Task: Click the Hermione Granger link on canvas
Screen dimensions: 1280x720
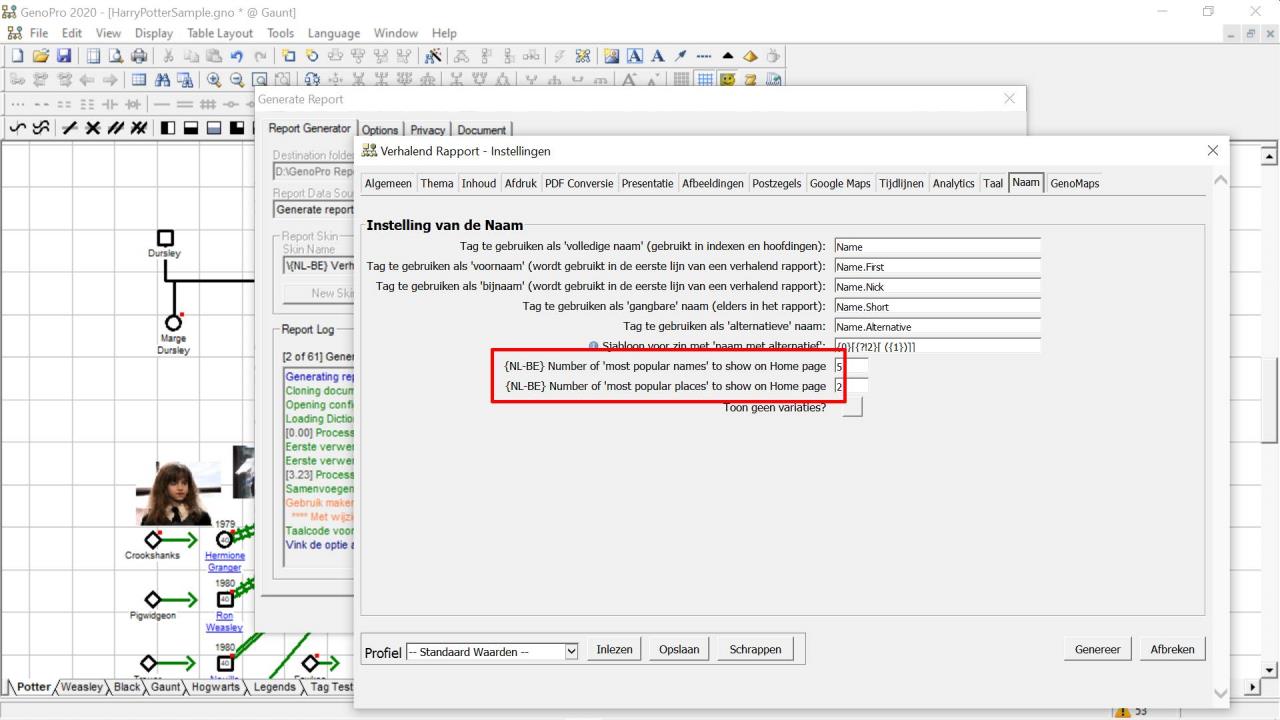Action: (225, 561)
